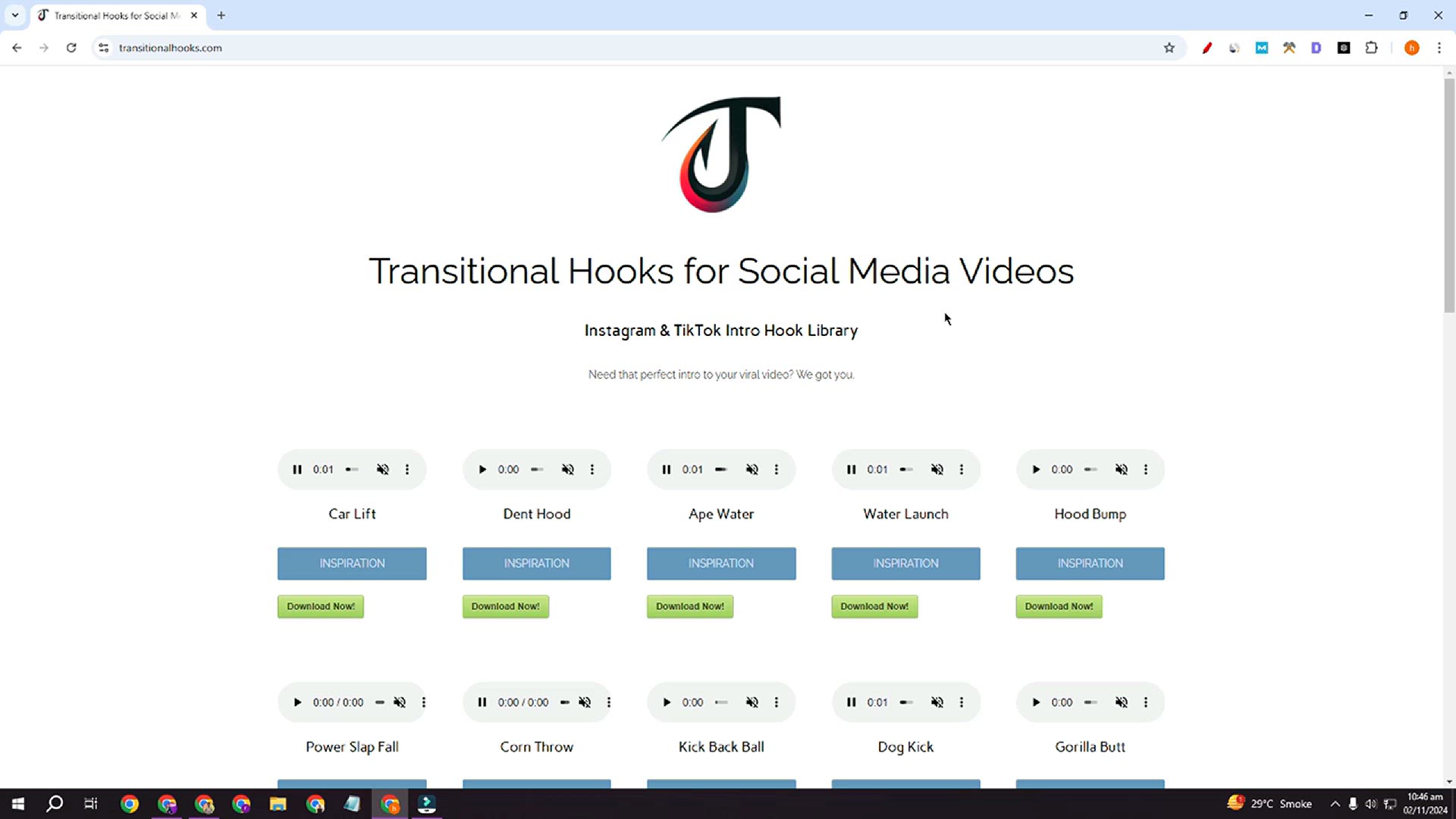Open more options for Car Lift player
The height and width of the screenshot is (819, 1456).
click(407, 469)
